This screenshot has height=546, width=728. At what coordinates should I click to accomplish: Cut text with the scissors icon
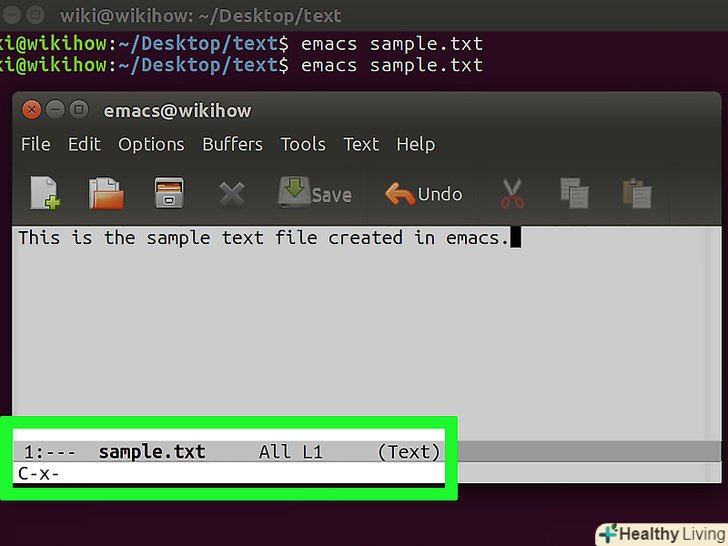pos(512,193)
